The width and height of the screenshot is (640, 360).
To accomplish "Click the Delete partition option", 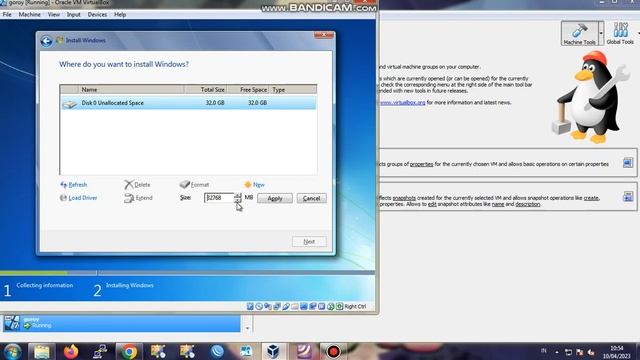I will (137, 185).
